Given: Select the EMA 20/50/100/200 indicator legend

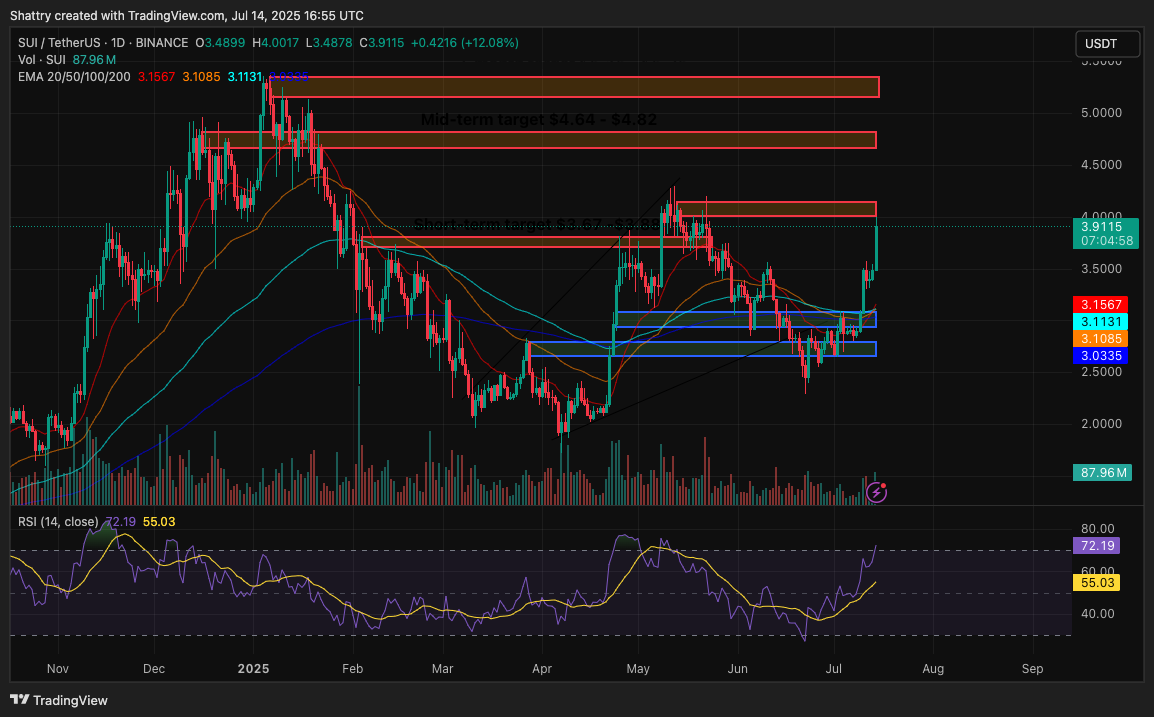Looking at the screenshot, I should 74,77.
